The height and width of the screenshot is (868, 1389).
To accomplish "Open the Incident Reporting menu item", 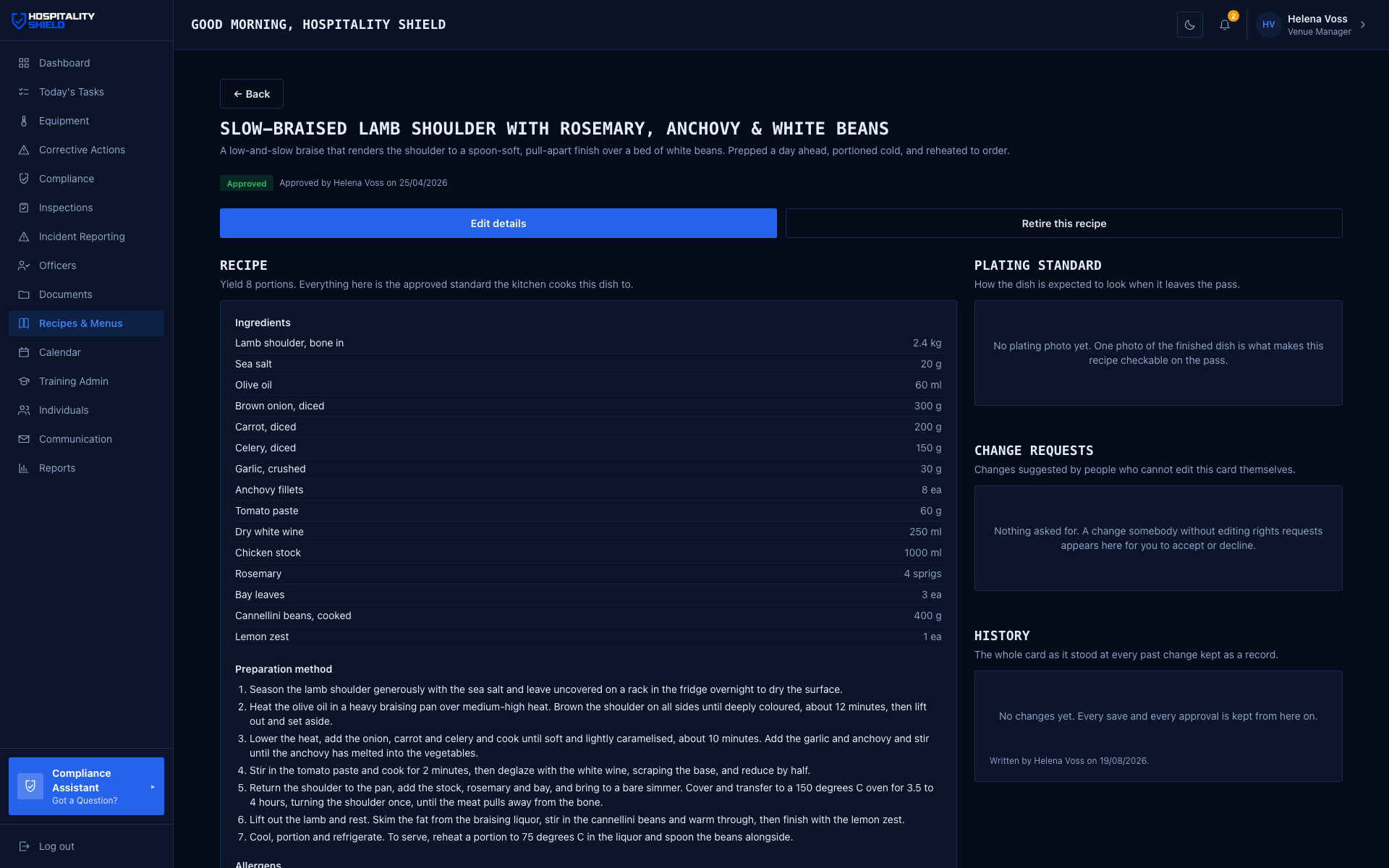I will pyautogui.click(x=86, y=237).
